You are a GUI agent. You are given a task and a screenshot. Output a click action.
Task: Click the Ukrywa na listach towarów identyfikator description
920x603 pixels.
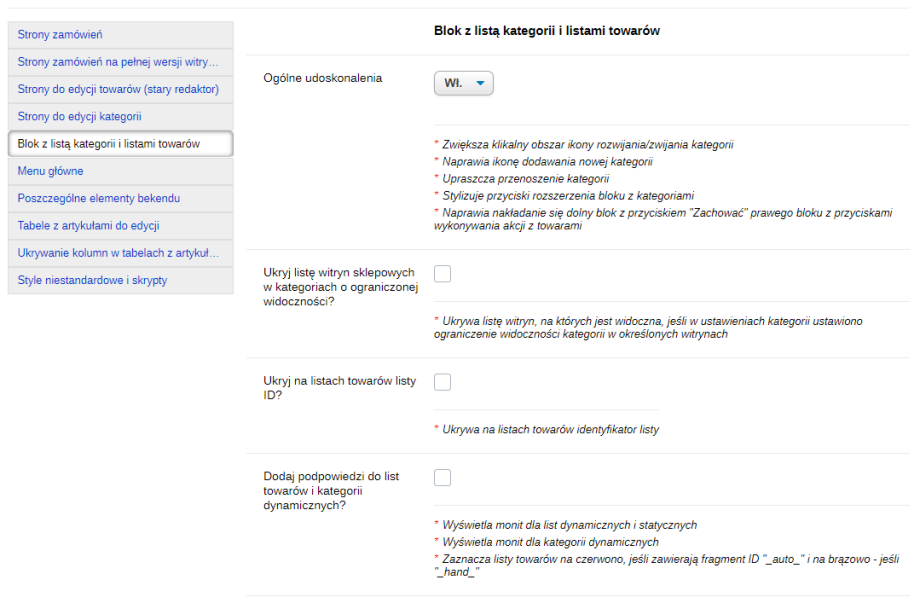point(550,429)
